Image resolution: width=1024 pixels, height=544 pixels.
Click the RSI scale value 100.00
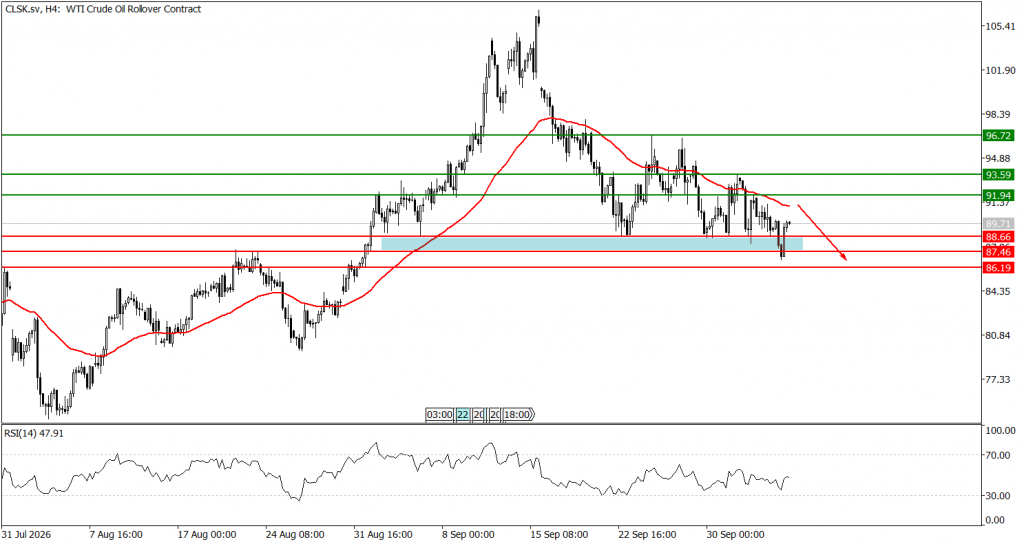1000,430
